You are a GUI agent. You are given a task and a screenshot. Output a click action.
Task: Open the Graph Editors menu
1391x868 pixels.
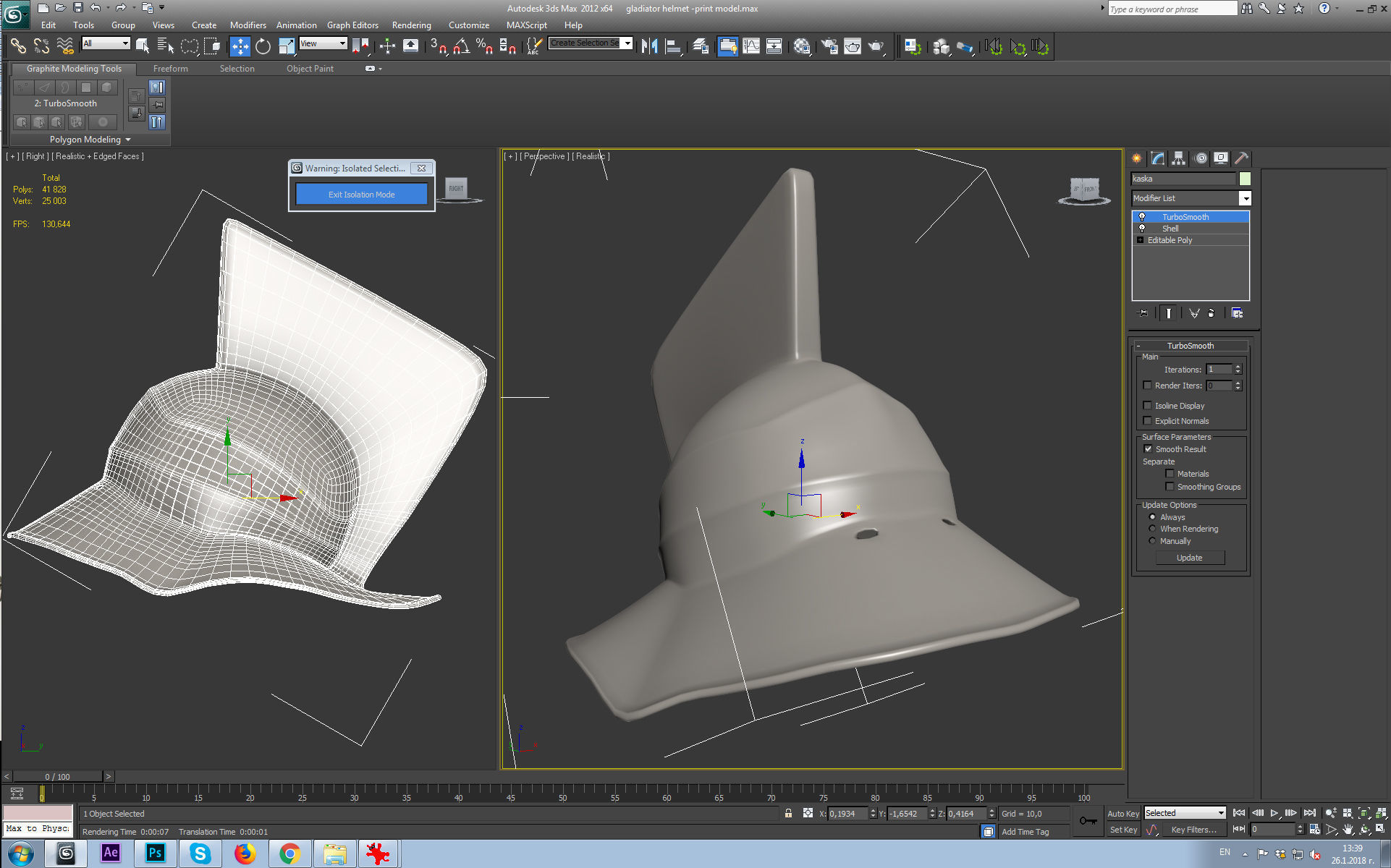point(352,25)
